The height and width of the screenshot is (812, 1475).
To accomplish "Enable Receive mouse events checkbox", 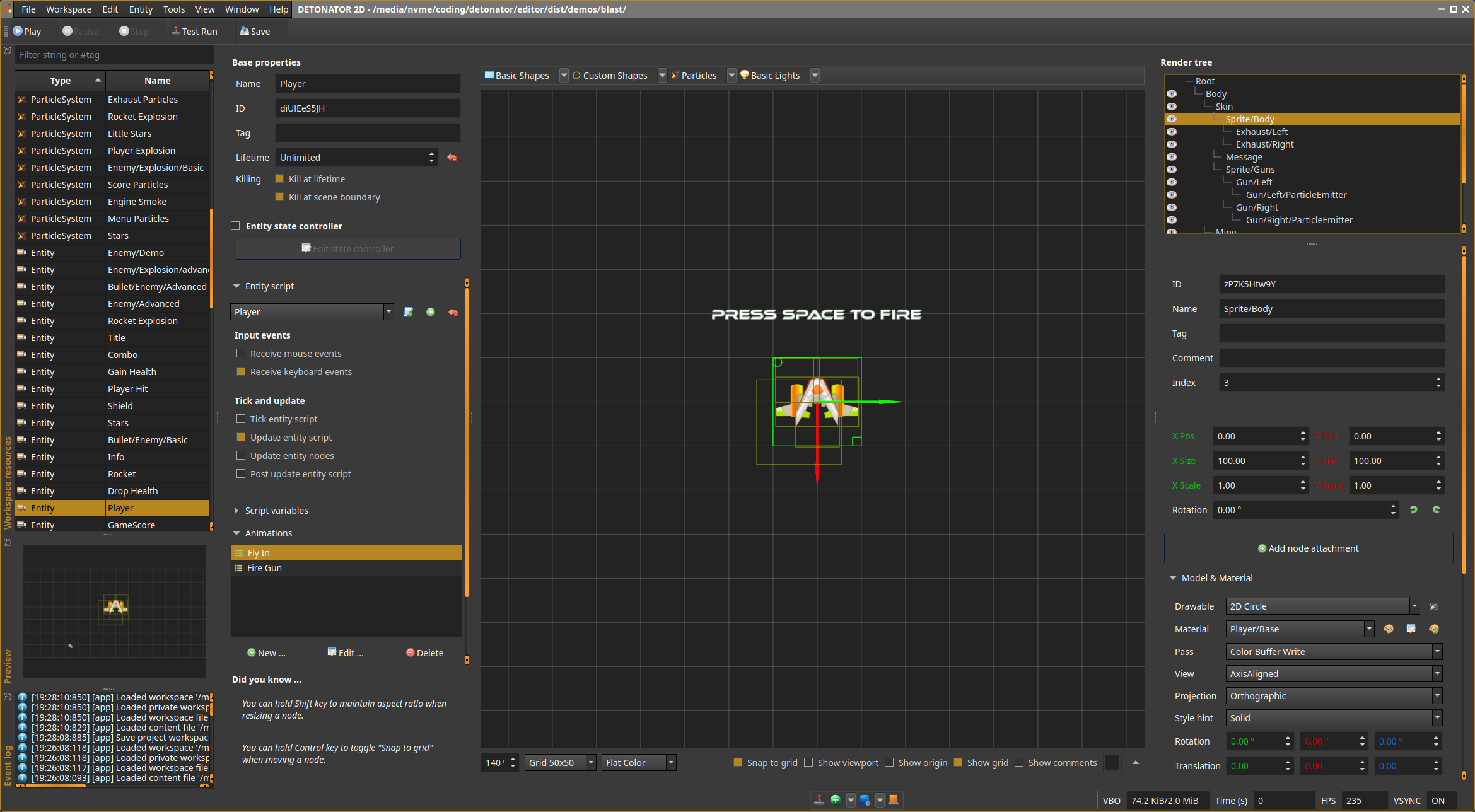I will [x=241, y=354].
